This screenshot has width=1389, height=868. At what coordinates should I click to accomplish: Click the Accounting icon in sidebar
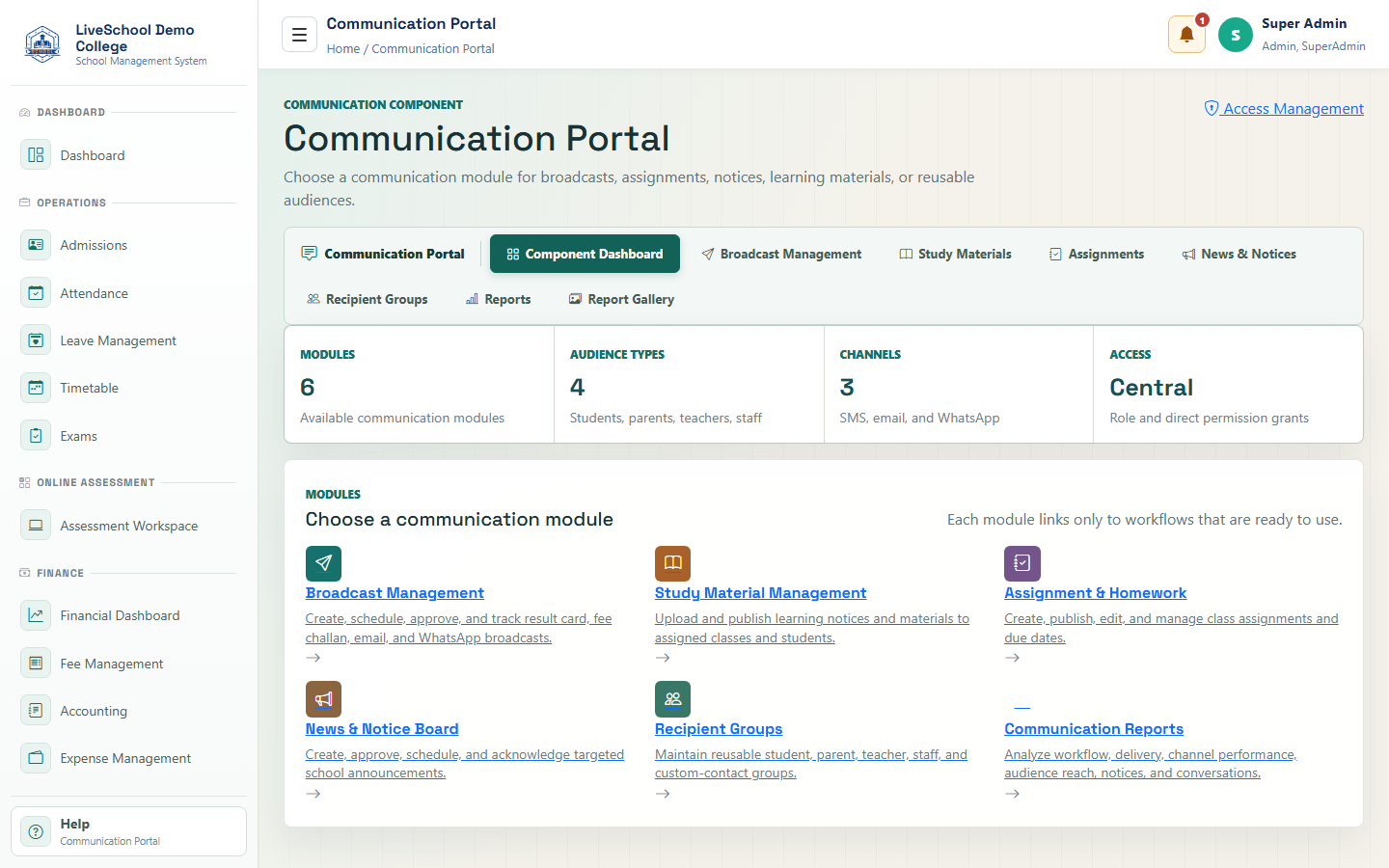pyautogui.click(x=36, y=711)
